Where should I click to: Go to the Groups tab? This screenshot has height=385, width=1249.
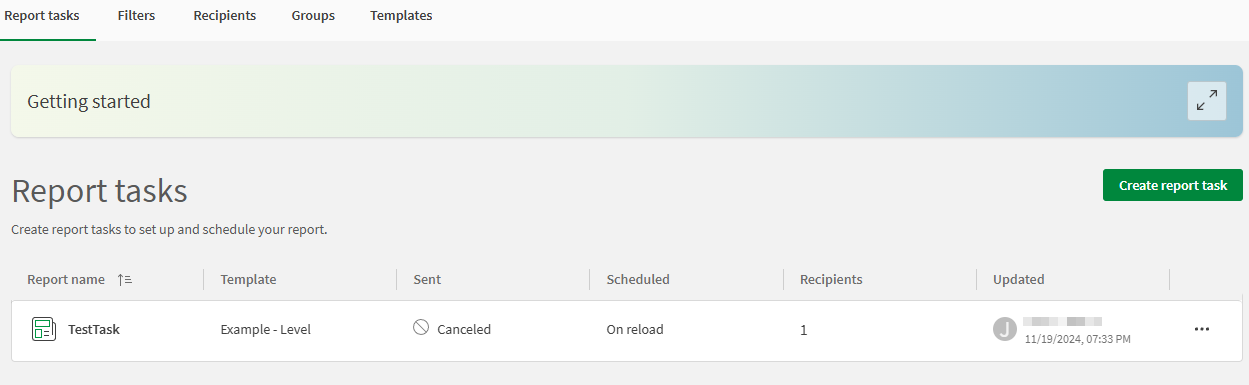point(313,16)
